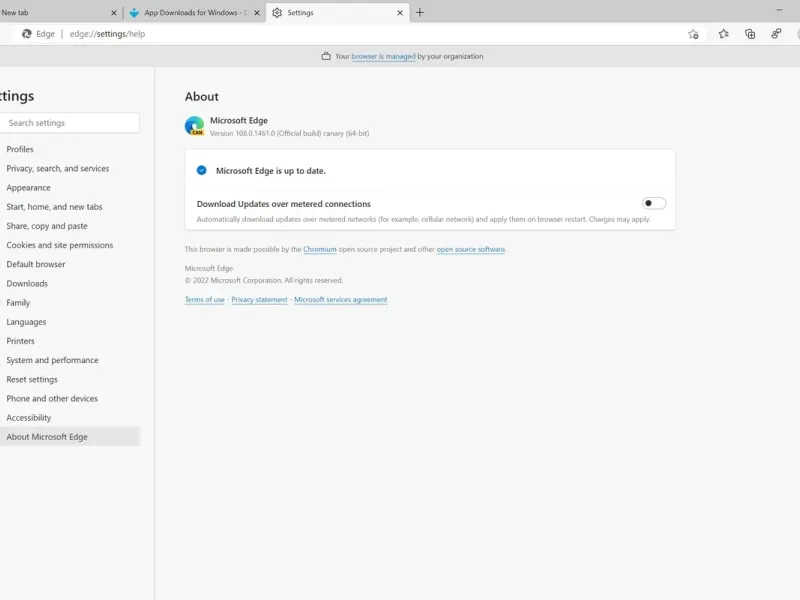
Task: Open System and performance settings
Action: (52, 360)
